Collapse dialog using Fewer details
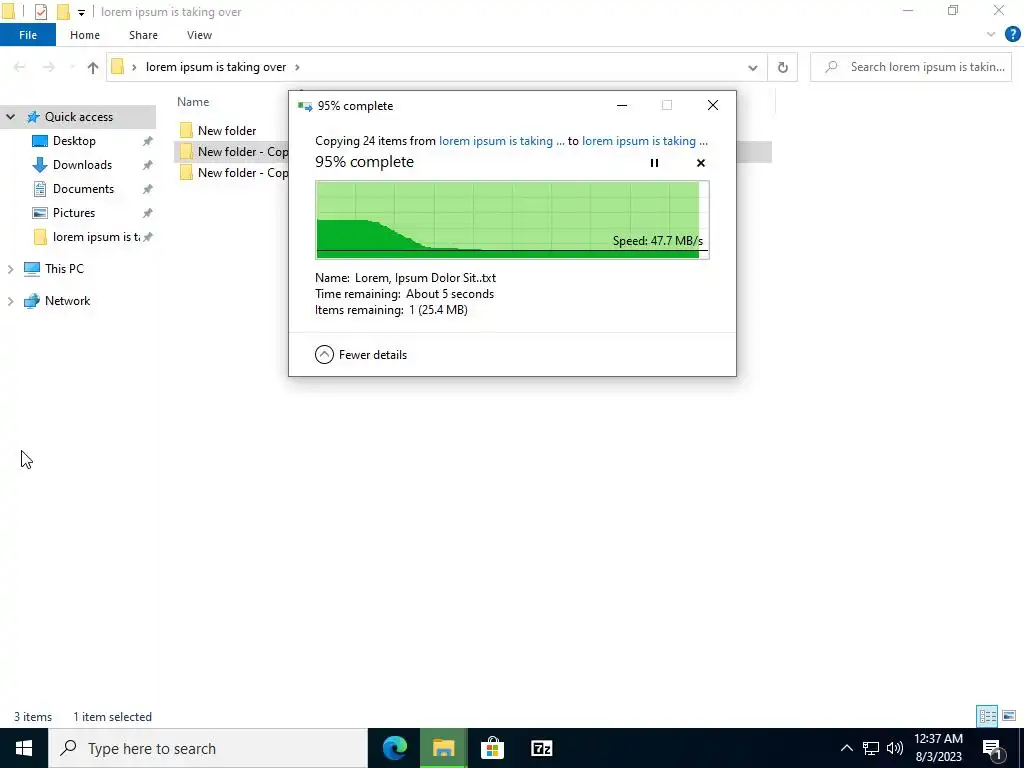Image resolution: width=1024 pixels, height=768 pixels. pos(360,355)
